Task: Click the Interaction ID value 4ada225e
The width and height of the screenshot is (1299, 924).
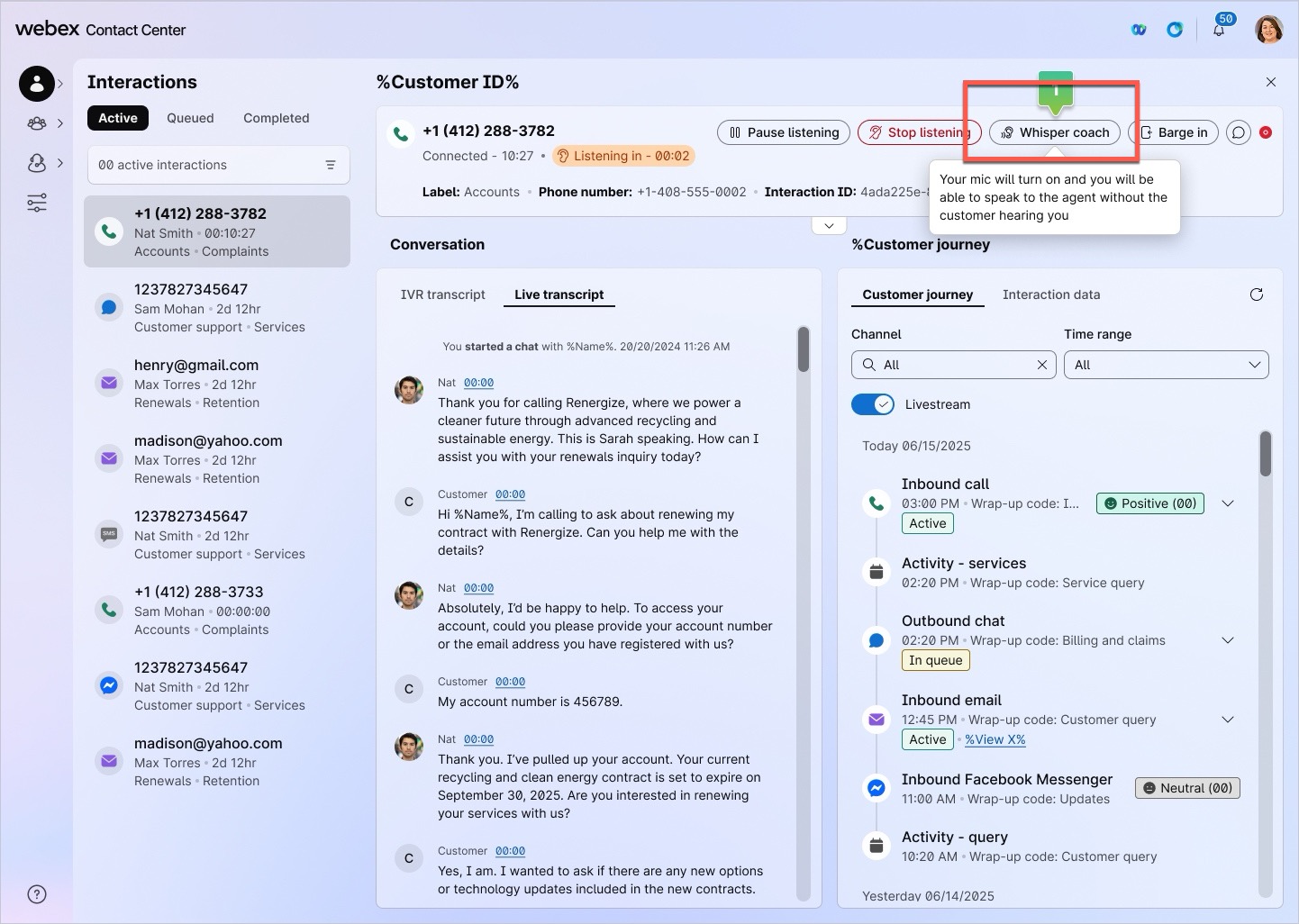Action: [x=895, y=192]
